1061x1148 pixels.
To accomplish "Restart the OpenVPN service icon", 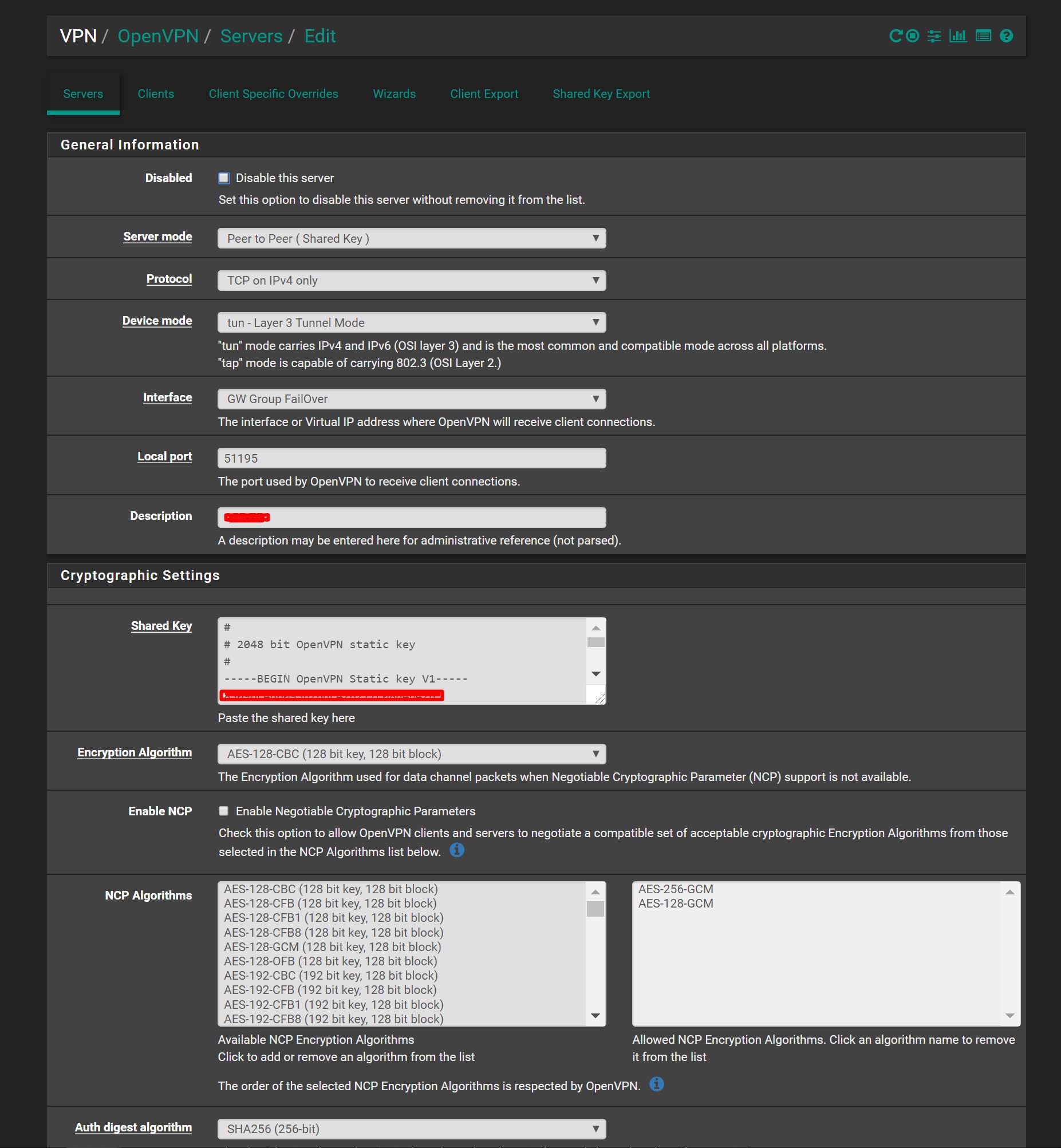I will pos(895,36).
